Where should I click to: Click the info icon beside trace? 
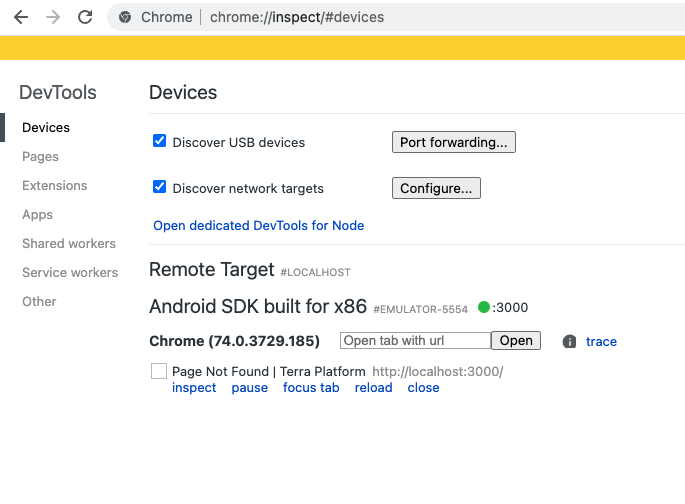point(569,341)
